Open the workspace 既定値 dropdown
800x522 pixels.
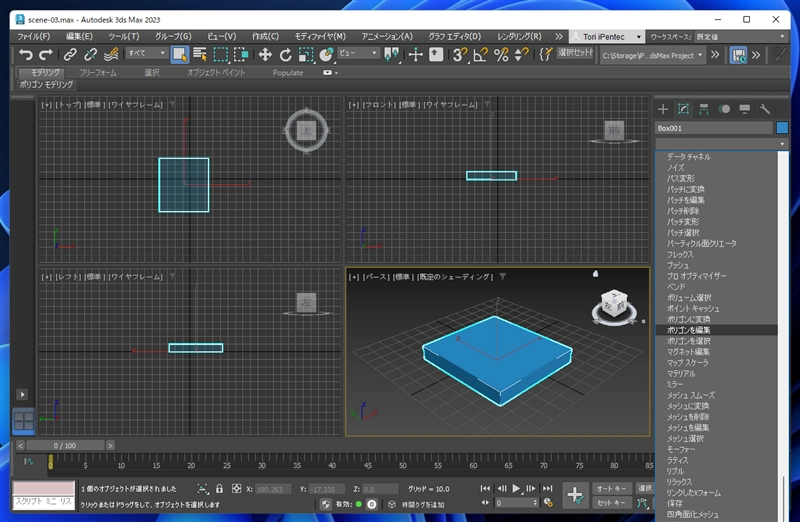[x=740, y=37]
